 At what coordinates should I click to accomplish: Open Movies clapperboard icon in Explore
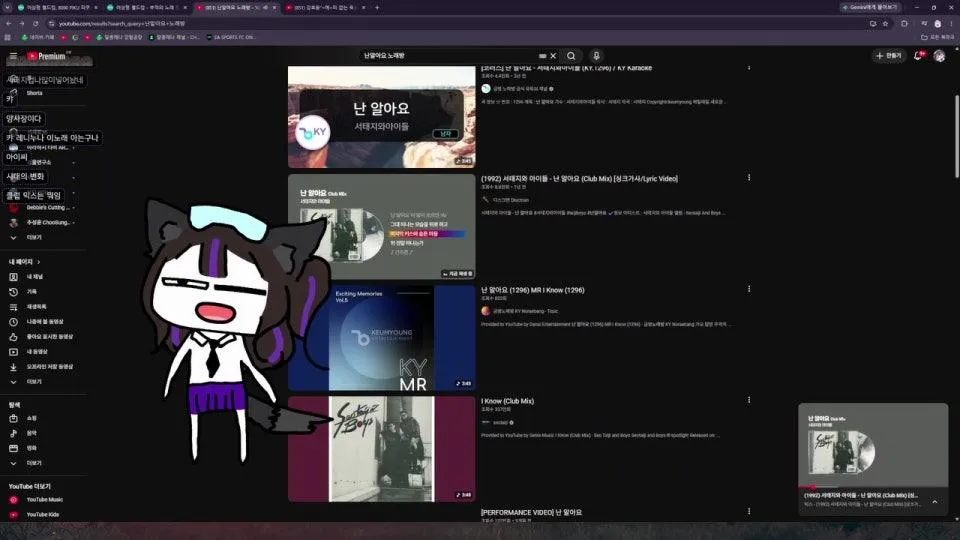pyautogui.click(x=13, y=448)
